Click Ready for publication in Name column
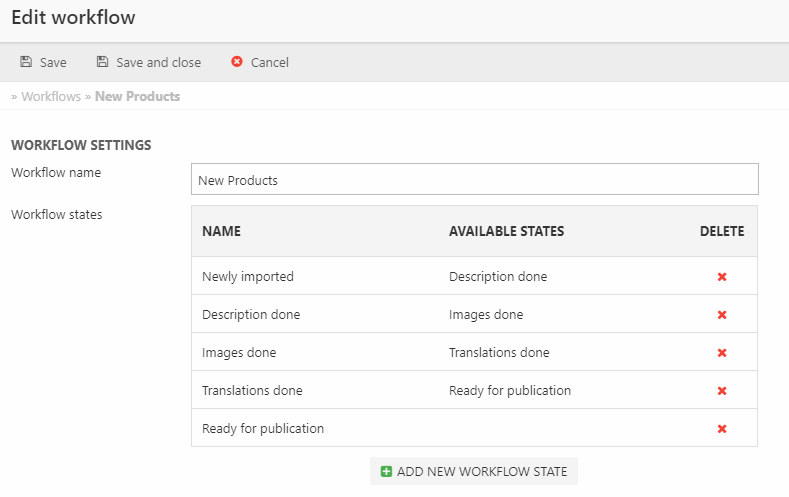Image resolution: width=789 pixels, height=497 pixels. point(263,429)
